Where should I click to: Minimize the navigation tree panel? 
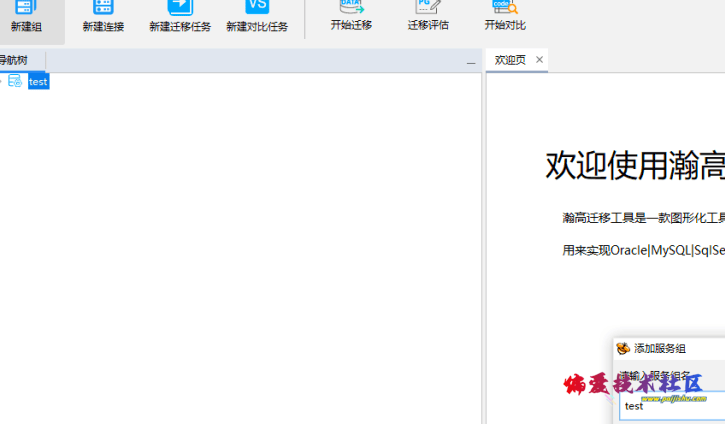(x=471, y=62)
